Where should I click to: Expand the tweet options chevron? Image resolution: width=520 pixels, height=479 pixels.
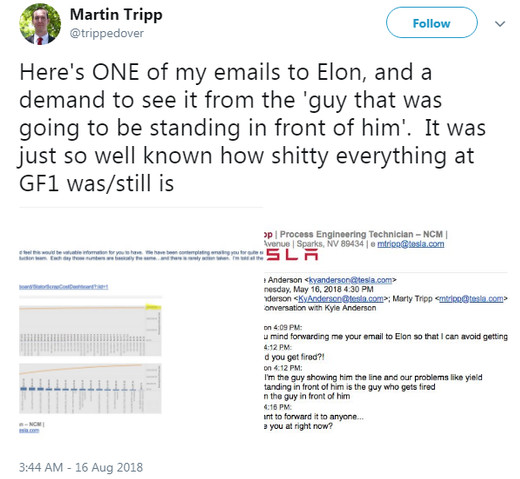click(x=500, y=24)
